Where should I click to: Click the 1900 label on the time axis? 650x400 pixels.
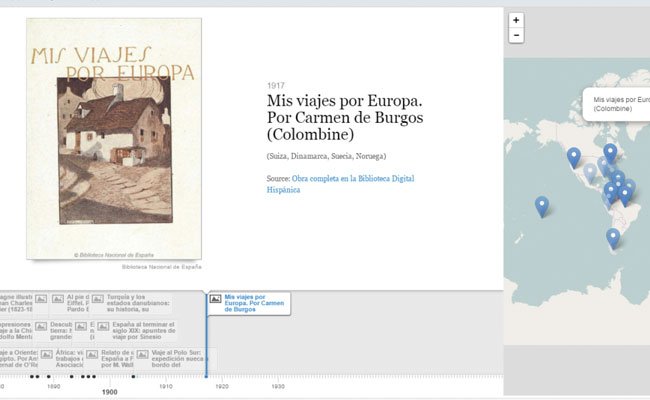110,392
